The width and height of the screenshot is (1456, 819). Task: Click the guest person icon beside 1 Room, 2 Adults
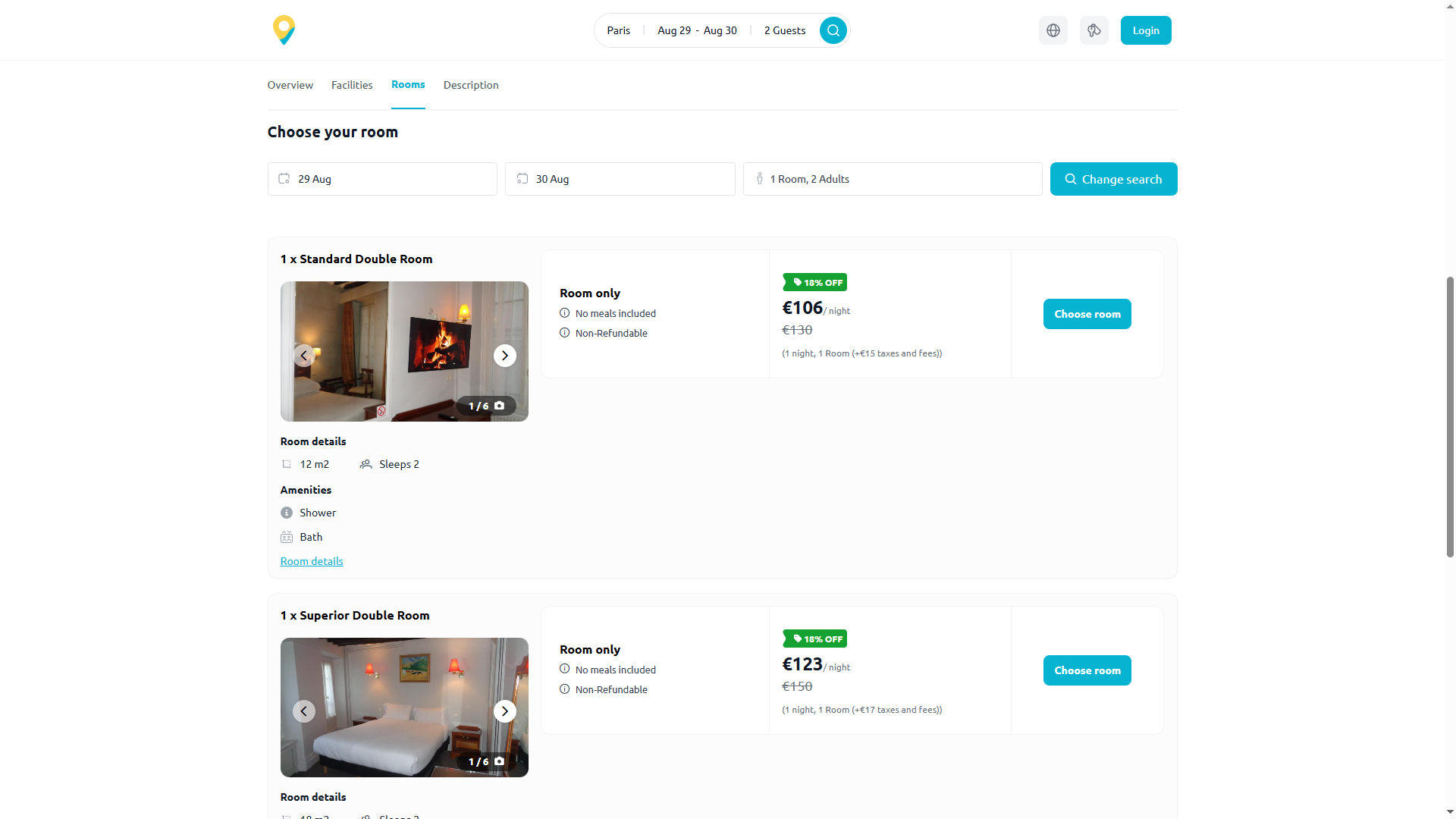(x=760, y=178)
